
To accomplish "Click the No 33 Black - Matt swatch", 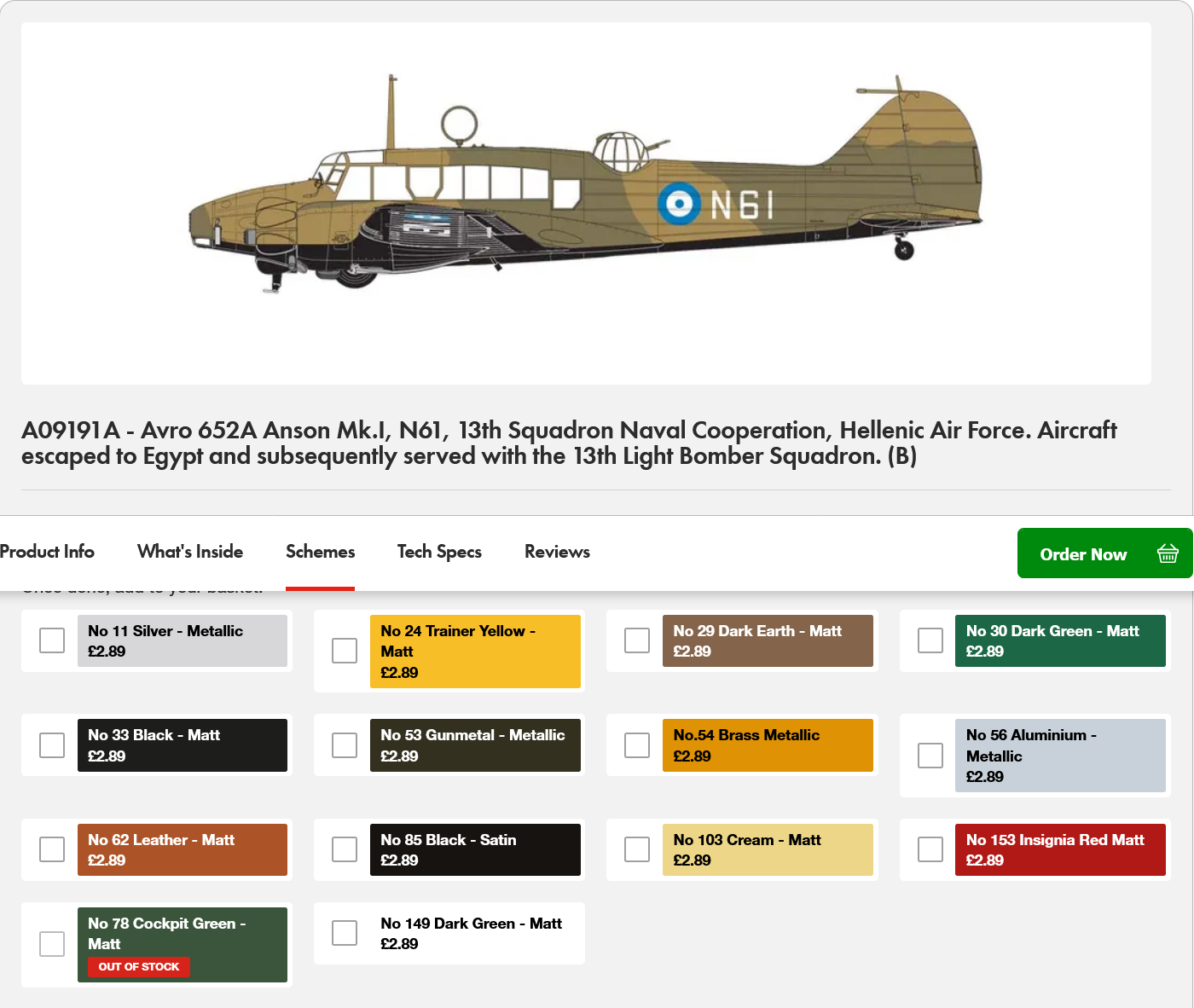I will pyautogui.click(x=183, y=745).
